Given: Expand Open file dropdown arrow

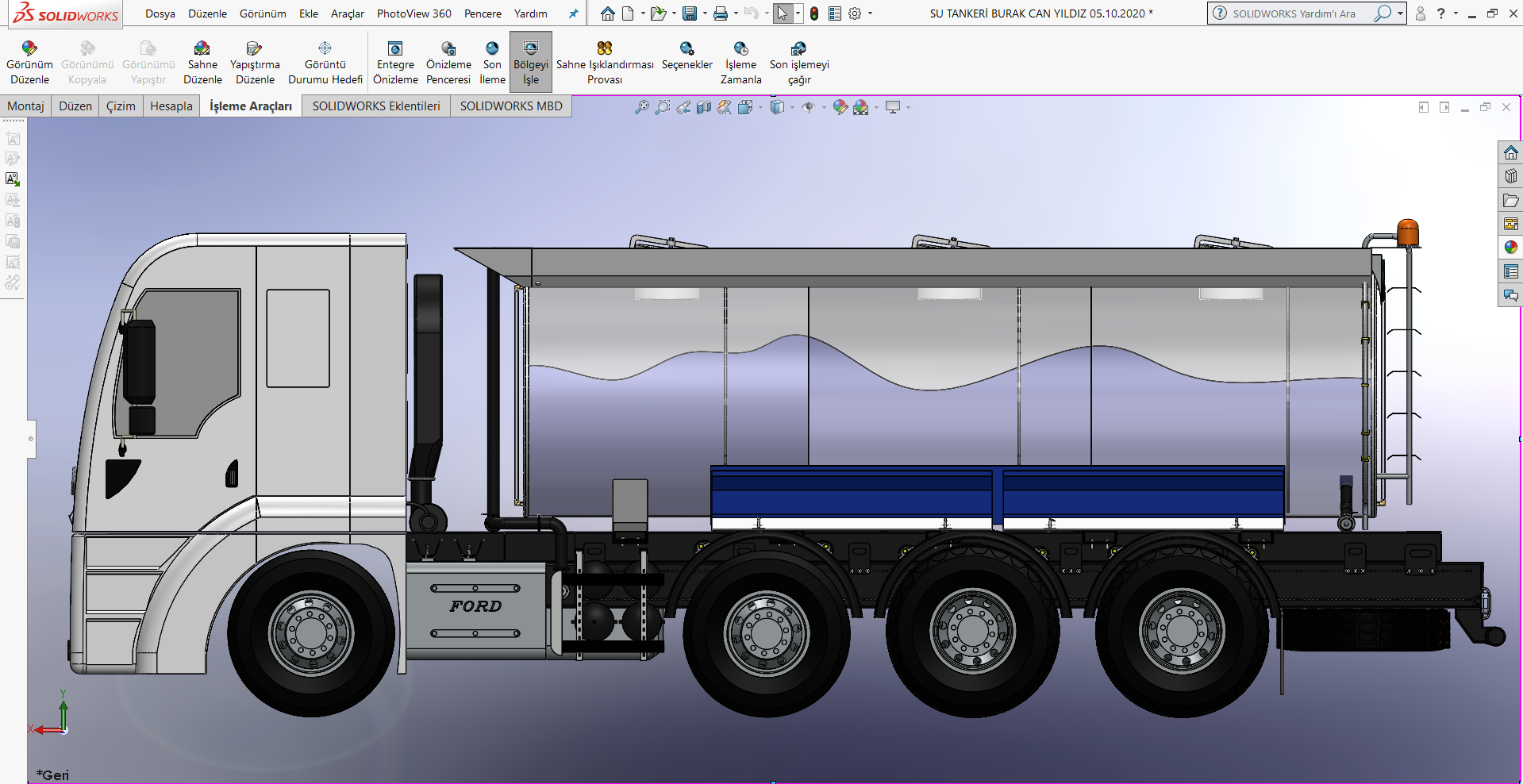Looking at the screenshot, I should tap(674, 13).
